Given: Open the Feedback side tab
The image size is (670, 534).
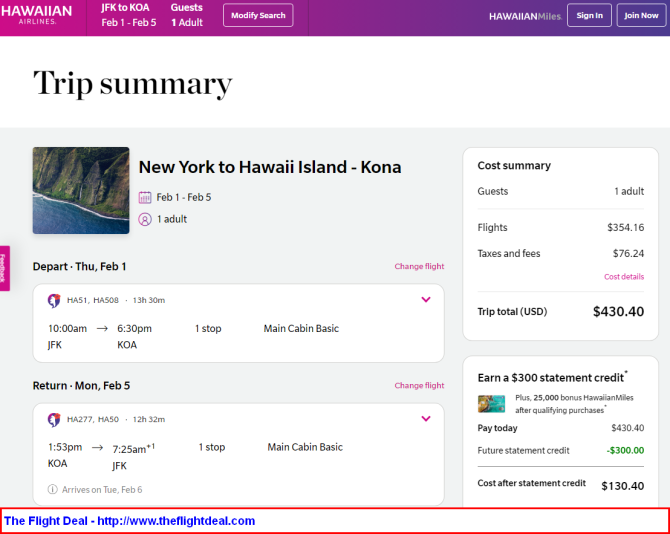Looking at the screenshot, I should [x=4, y=268].
